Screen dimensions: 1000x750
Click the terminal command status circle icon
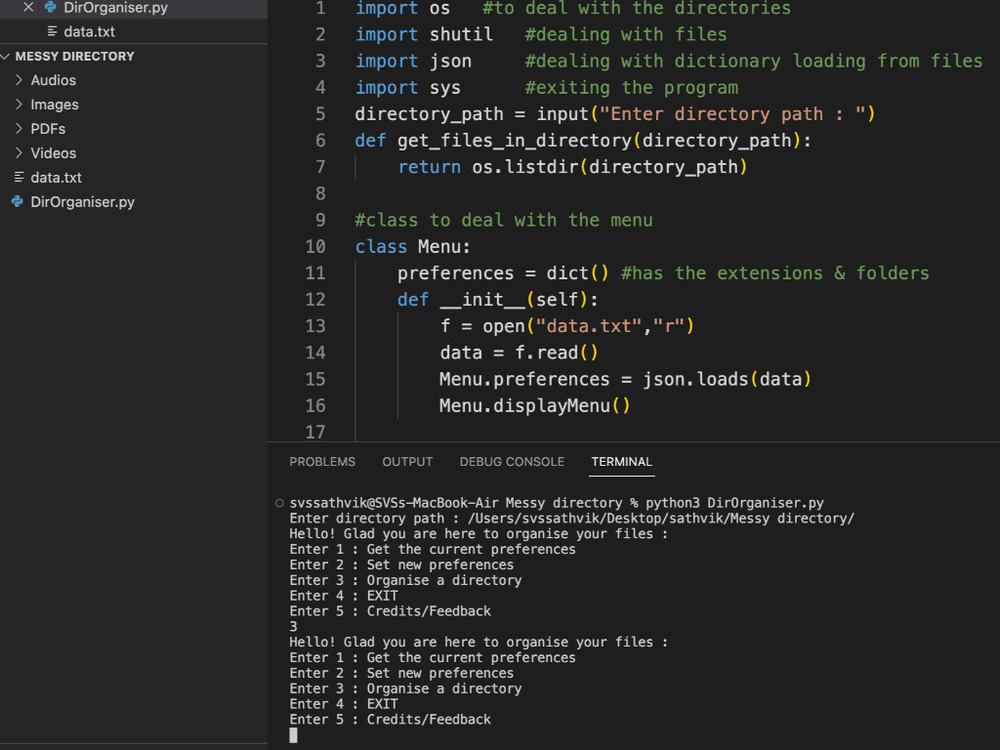coord(279,503)
